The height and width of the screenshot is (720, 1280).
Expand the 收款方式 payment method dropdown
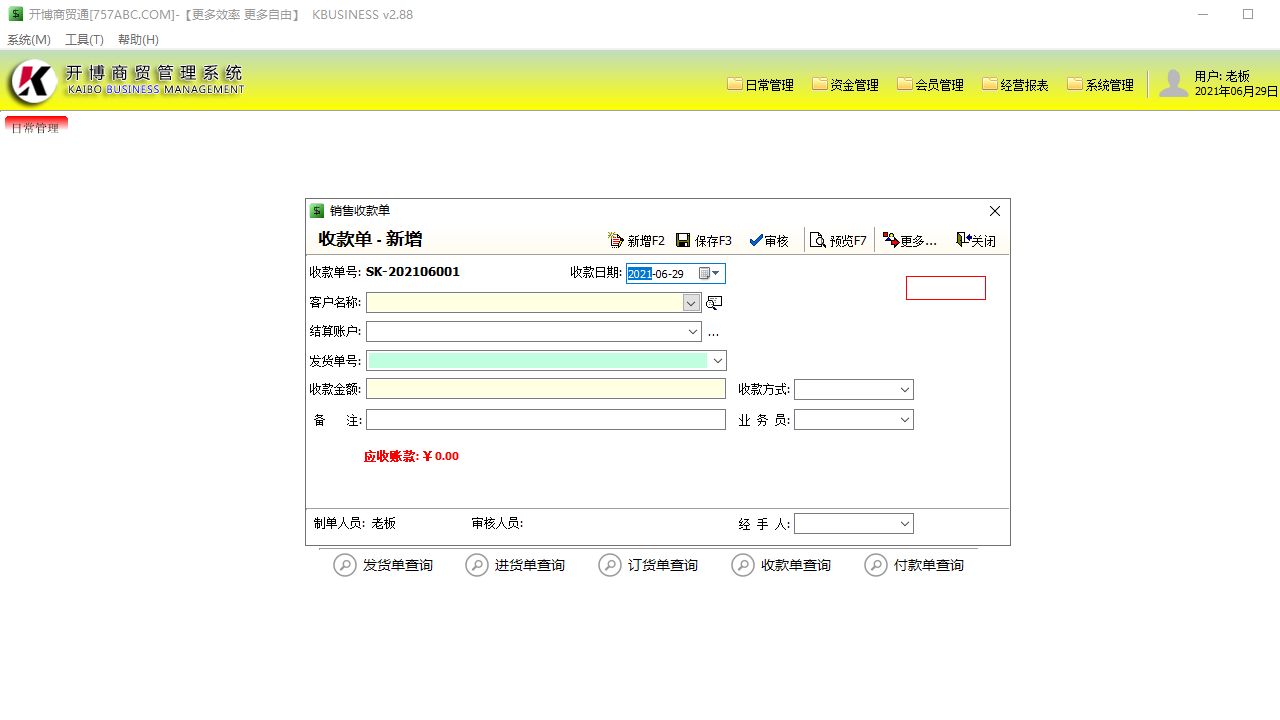[905, 389]
